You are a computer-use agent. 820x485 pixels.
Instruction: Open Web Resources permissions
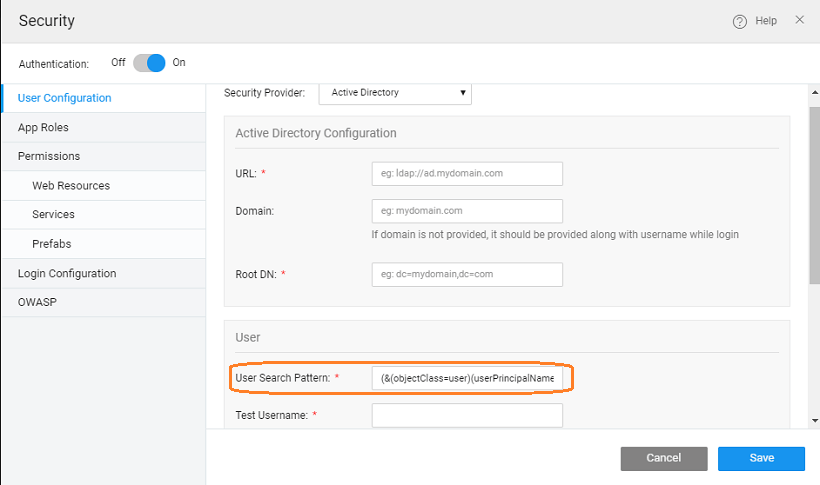click(x=71, y=185)
